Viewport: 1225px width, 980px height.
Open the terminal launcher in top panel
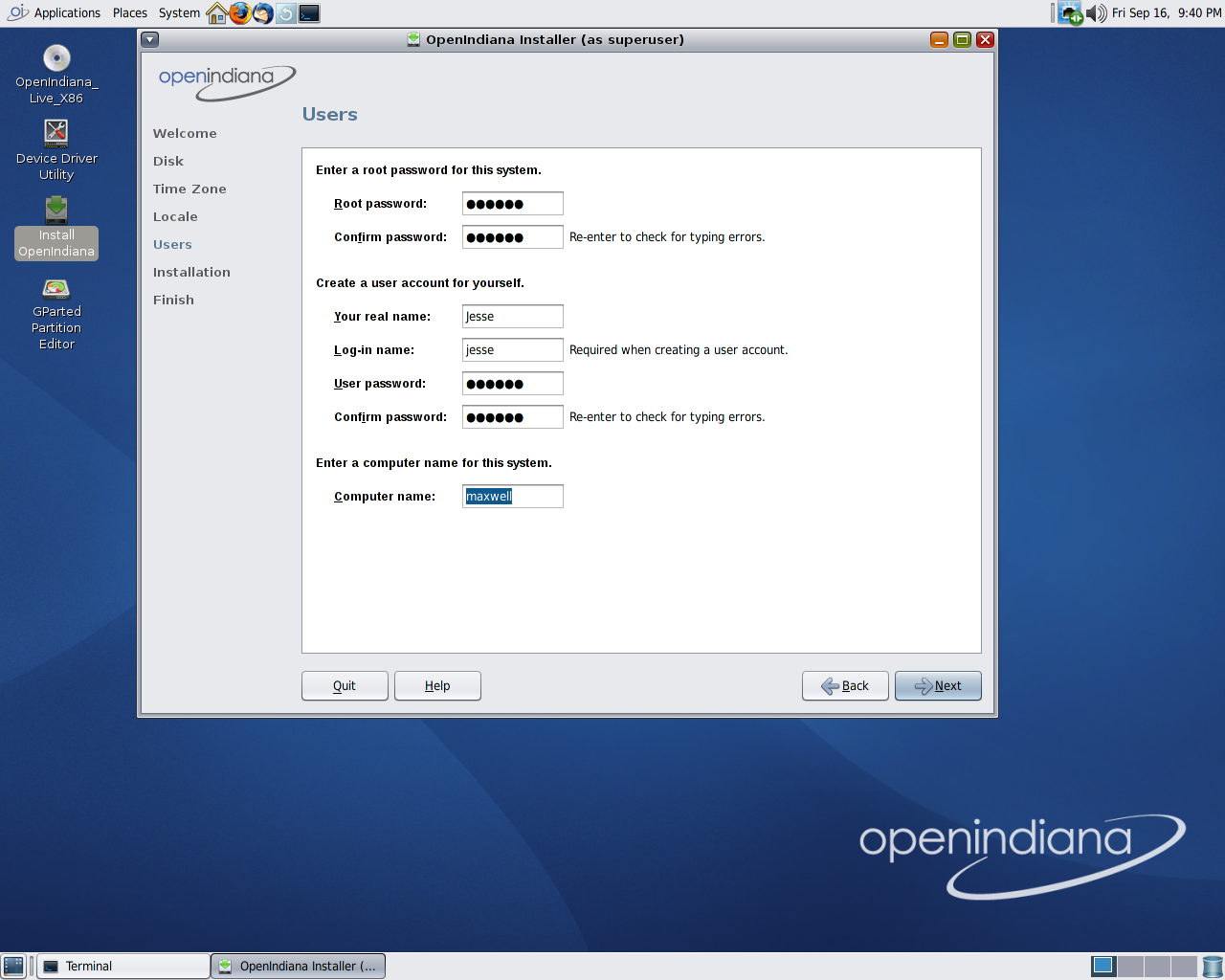(x=309, y=13)
